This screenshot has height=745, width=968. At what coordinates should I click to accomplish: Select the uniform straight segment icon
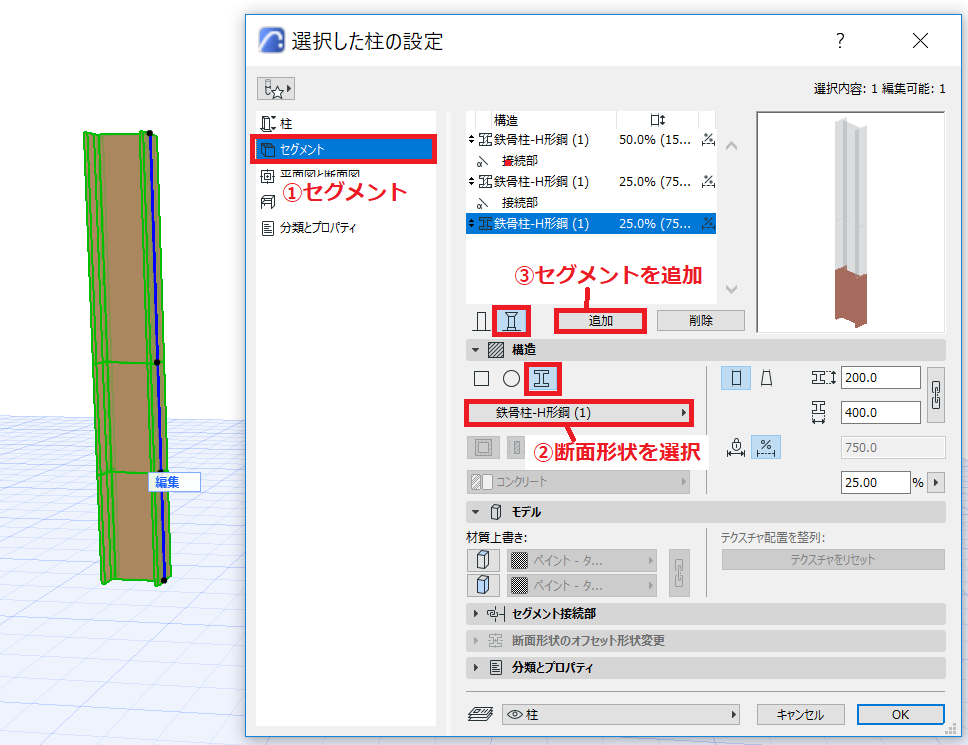pos(736,378)
